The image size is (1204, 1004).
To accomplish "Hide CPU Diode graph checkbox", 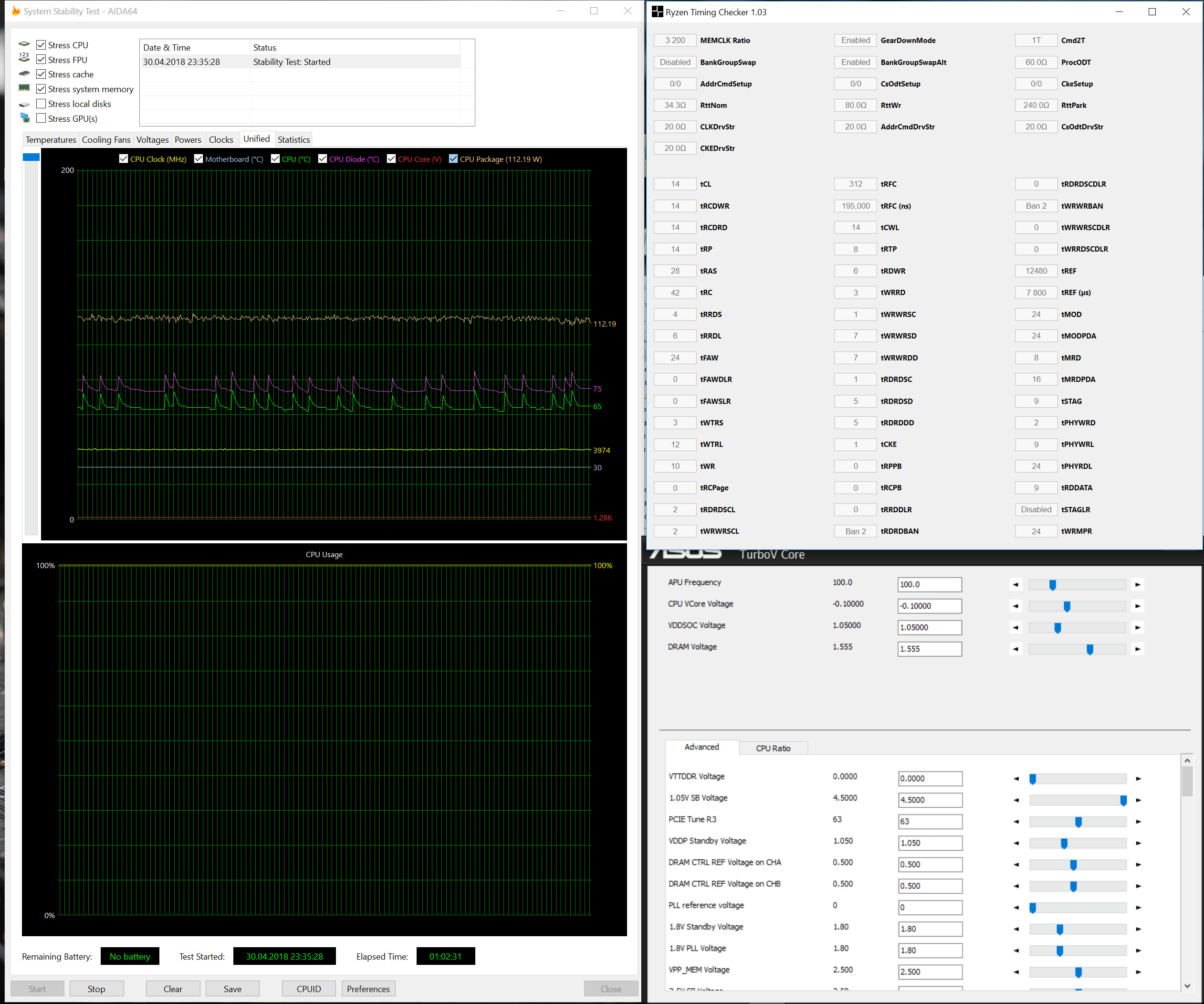I will (323, 159).
